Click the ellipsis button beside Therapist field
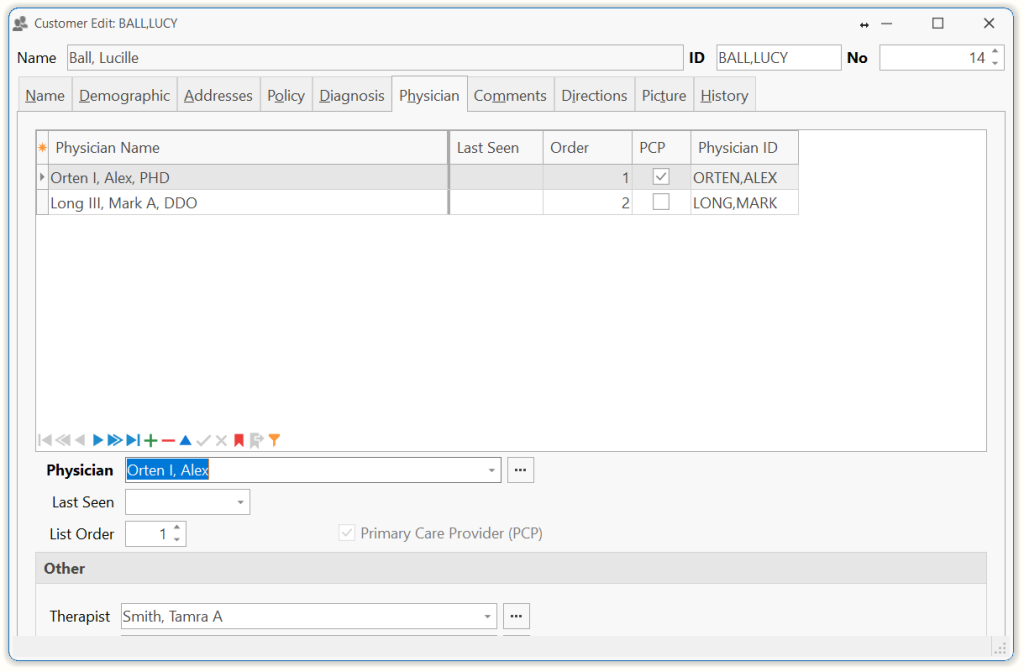Viewport: 1024px width, 672px height. coord(516,616)
